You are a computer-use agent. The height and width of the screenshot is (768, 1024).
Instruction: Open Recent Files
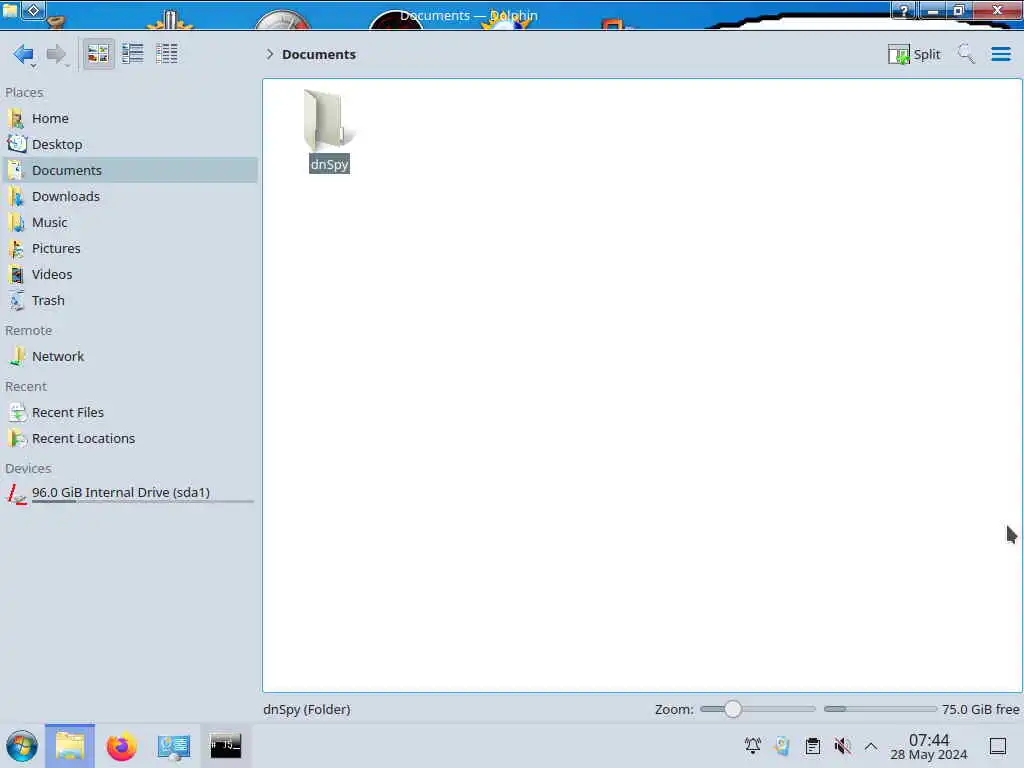(131, 412)
